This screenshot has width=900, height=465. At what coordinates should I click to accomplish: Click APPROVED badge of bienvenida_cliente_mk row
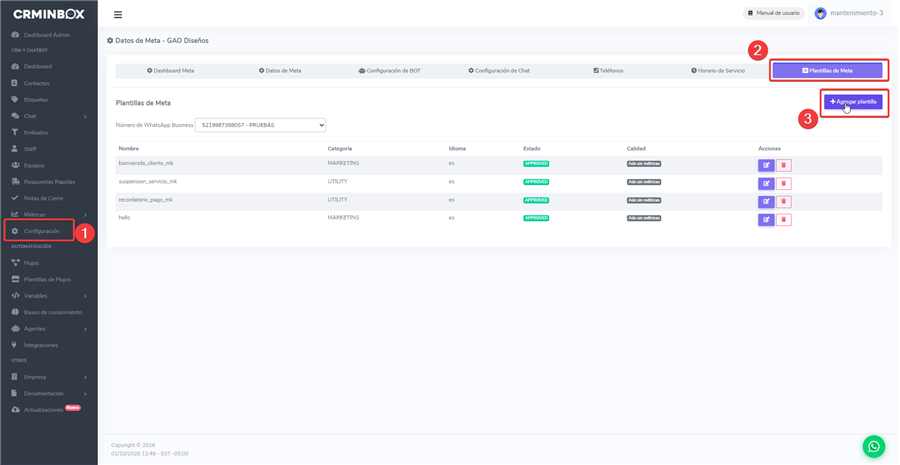(x=536, y=164)
